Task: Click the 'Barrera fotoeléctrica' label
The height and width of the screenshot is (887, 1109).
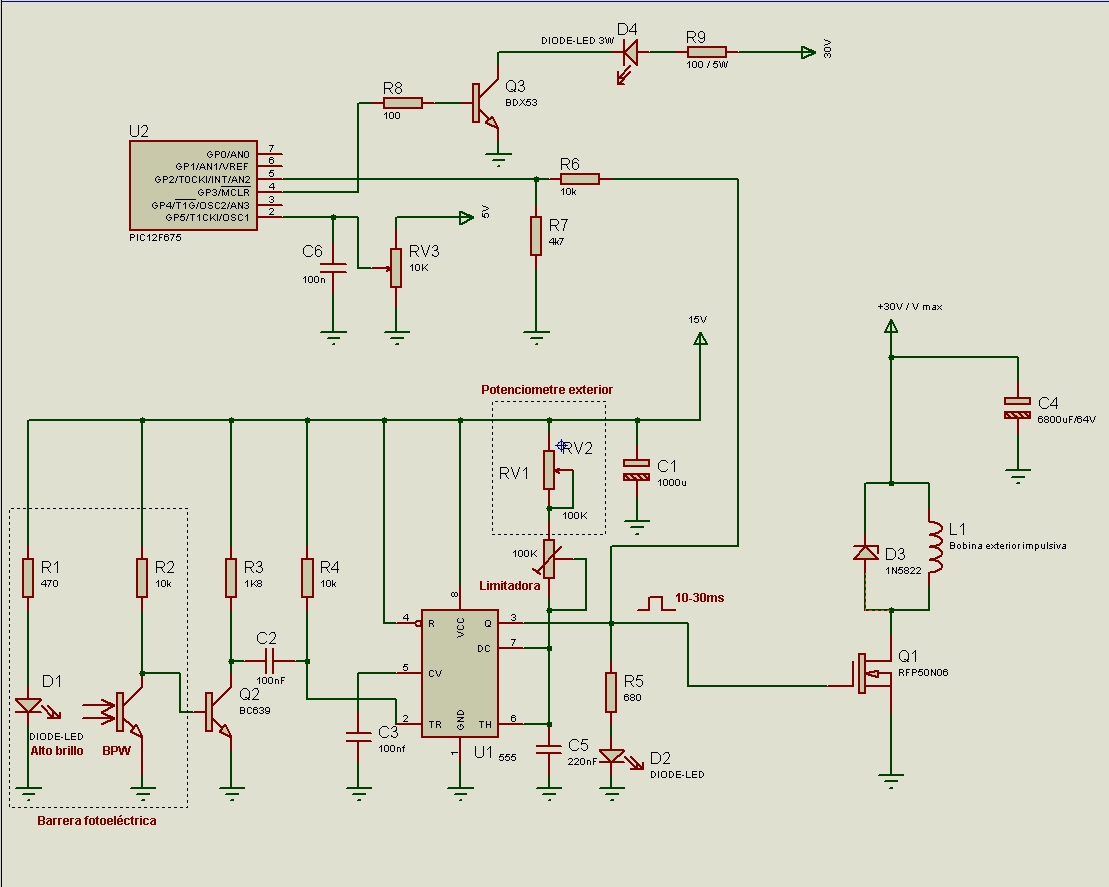Action: [x=97, y=821]
